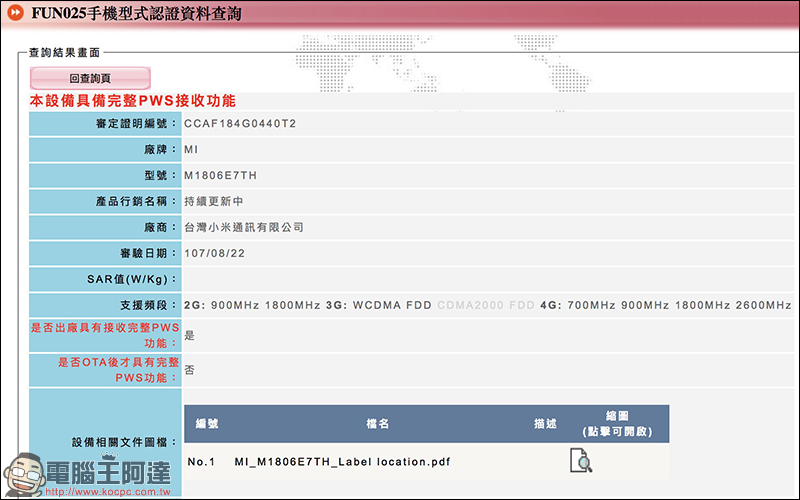Click the 描述 column header
800x500 pixels.
click(545, 423)
